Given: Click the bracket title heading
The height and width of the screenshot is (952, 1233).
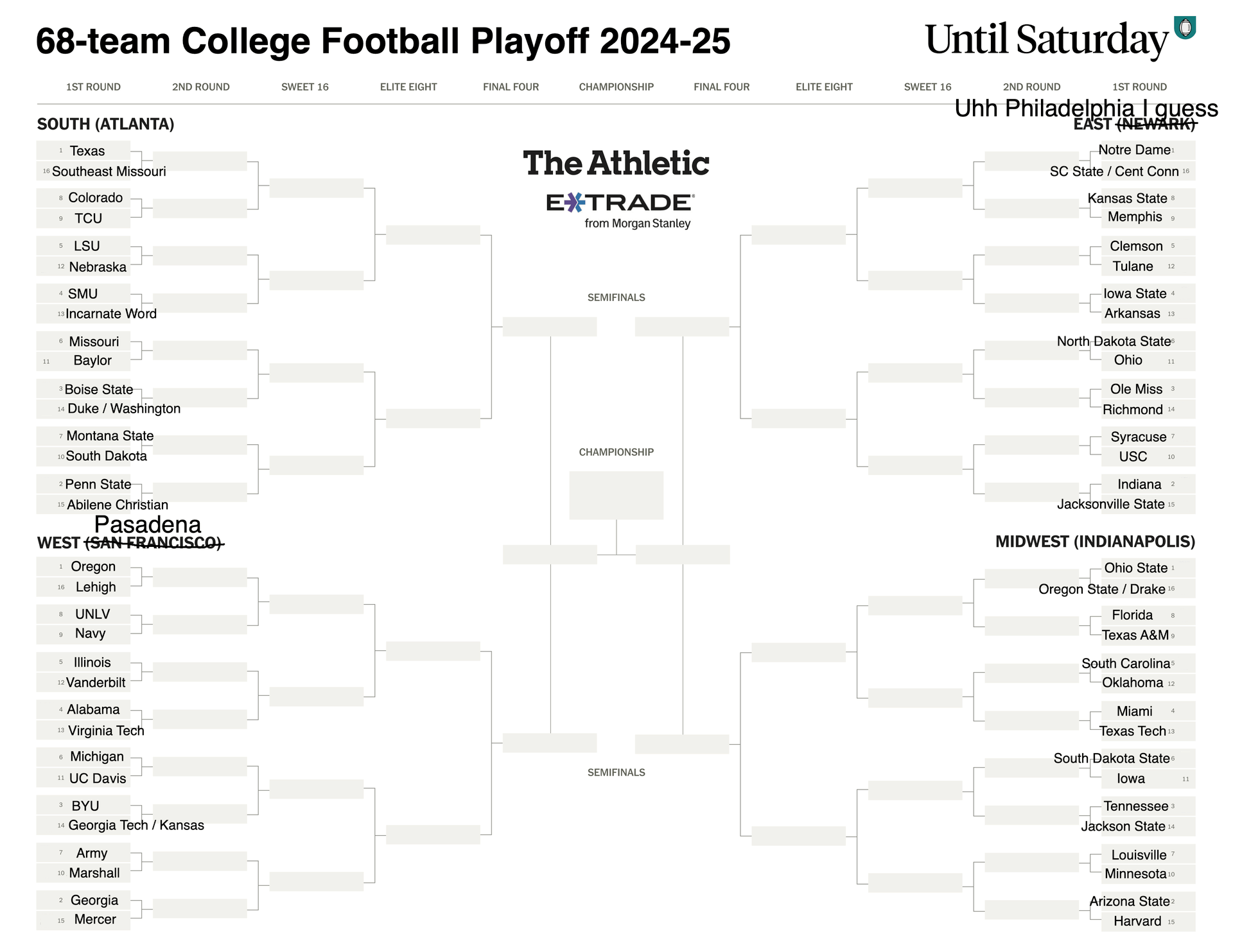Looking at the screenshot, I should [383, 41].
